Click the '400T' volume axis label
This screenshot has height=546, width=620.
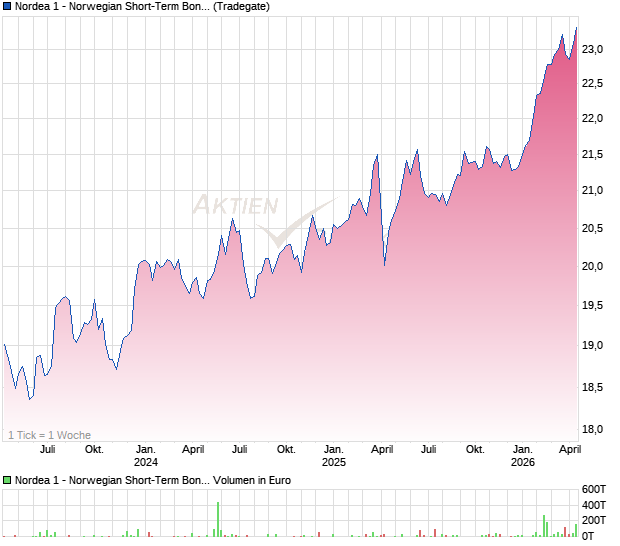click(x=594, y=505)
